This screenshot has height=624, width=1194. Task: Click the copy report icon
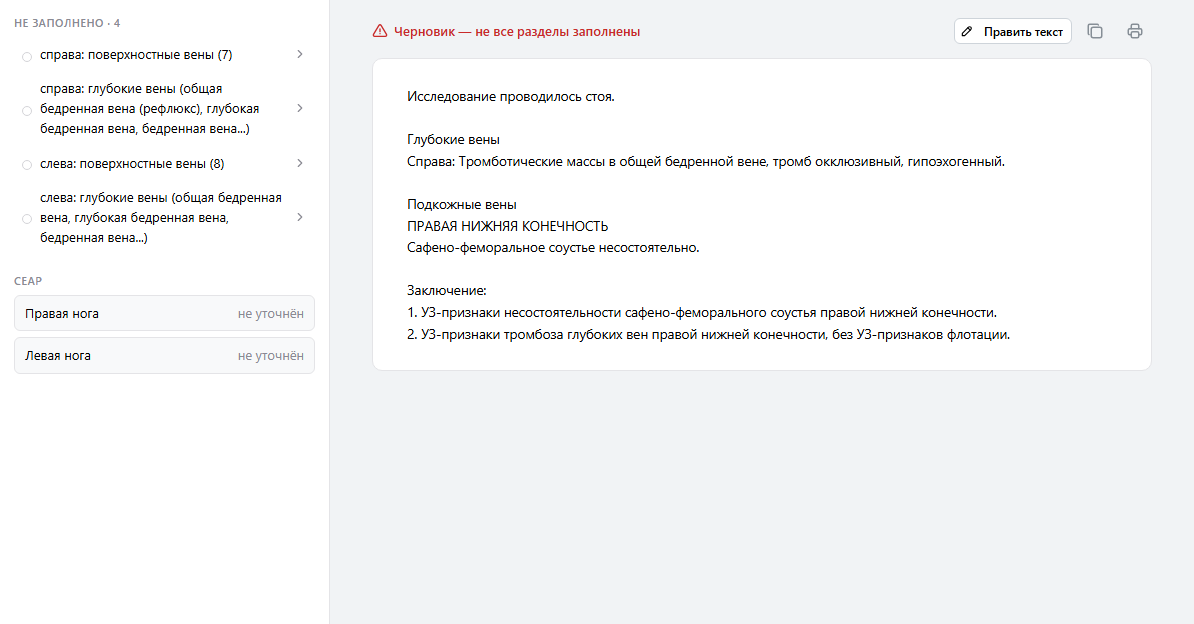1095,31
